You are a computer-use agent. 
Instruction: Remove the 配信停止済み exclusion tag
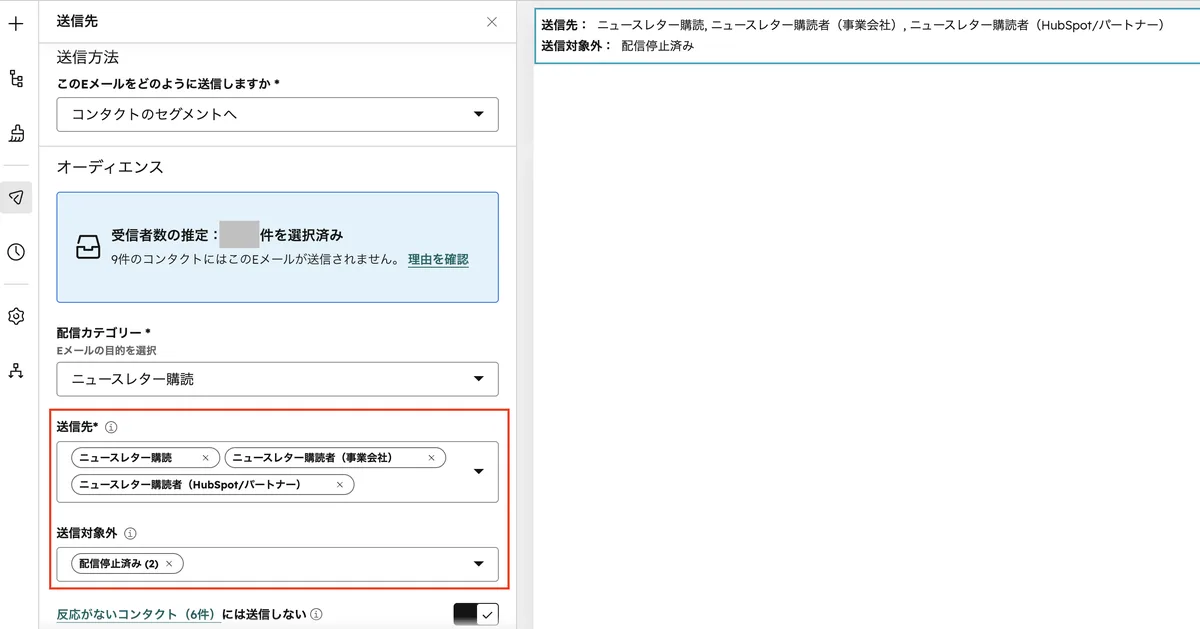pyautogui.click(x=170, y=563)
